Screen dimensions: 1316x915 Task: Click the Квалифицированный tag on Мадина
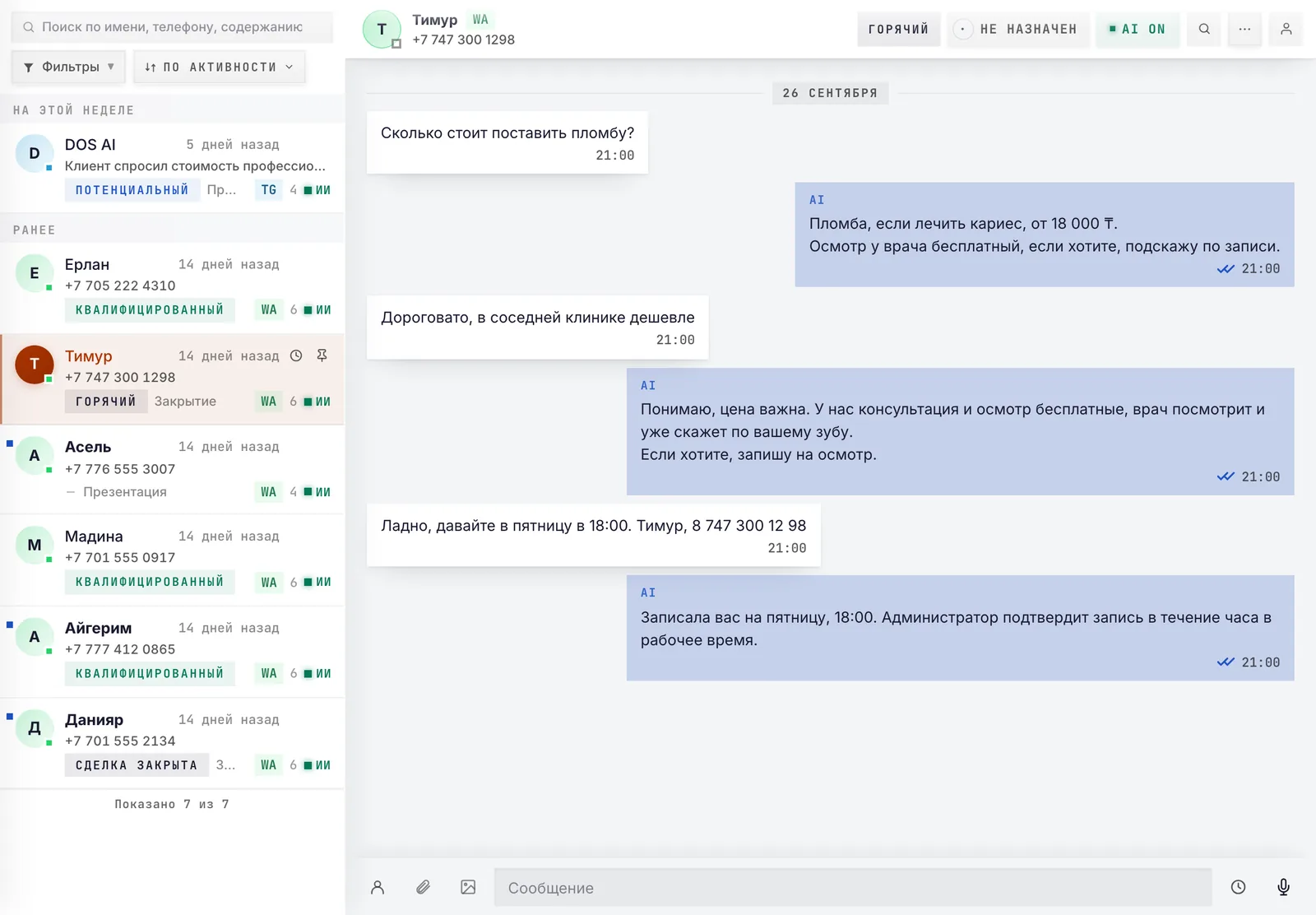click(x=150, y=582)
